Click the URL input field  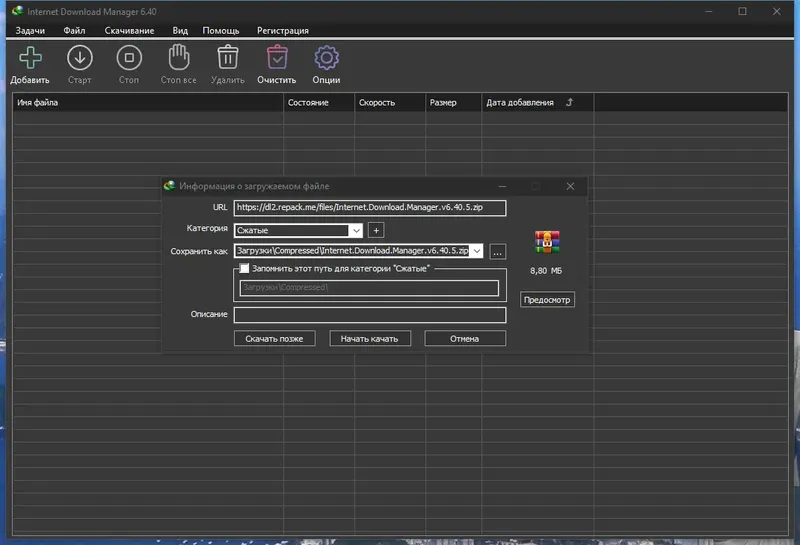(370, 208)
